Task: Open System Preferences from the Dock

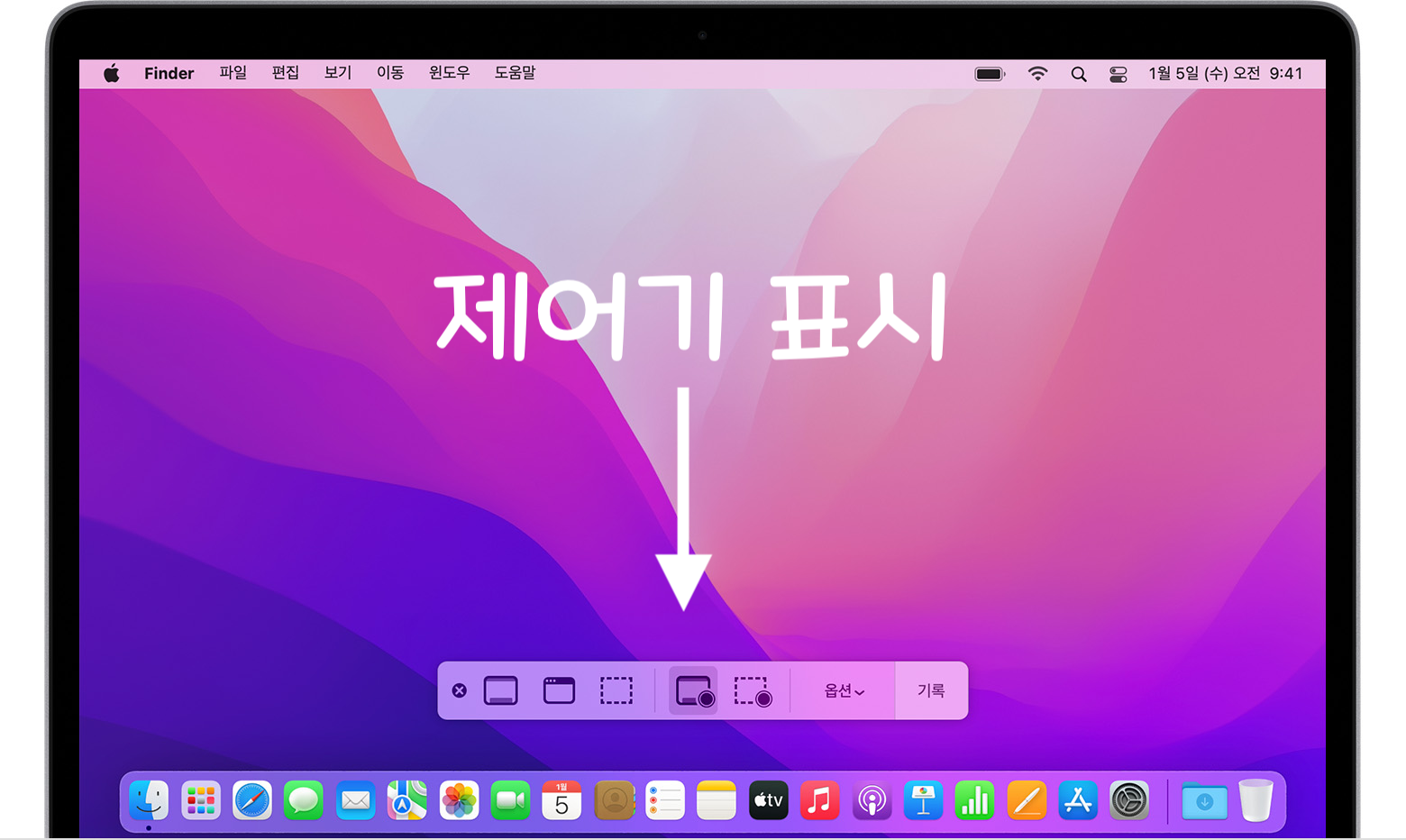Action: [1128, 800]
